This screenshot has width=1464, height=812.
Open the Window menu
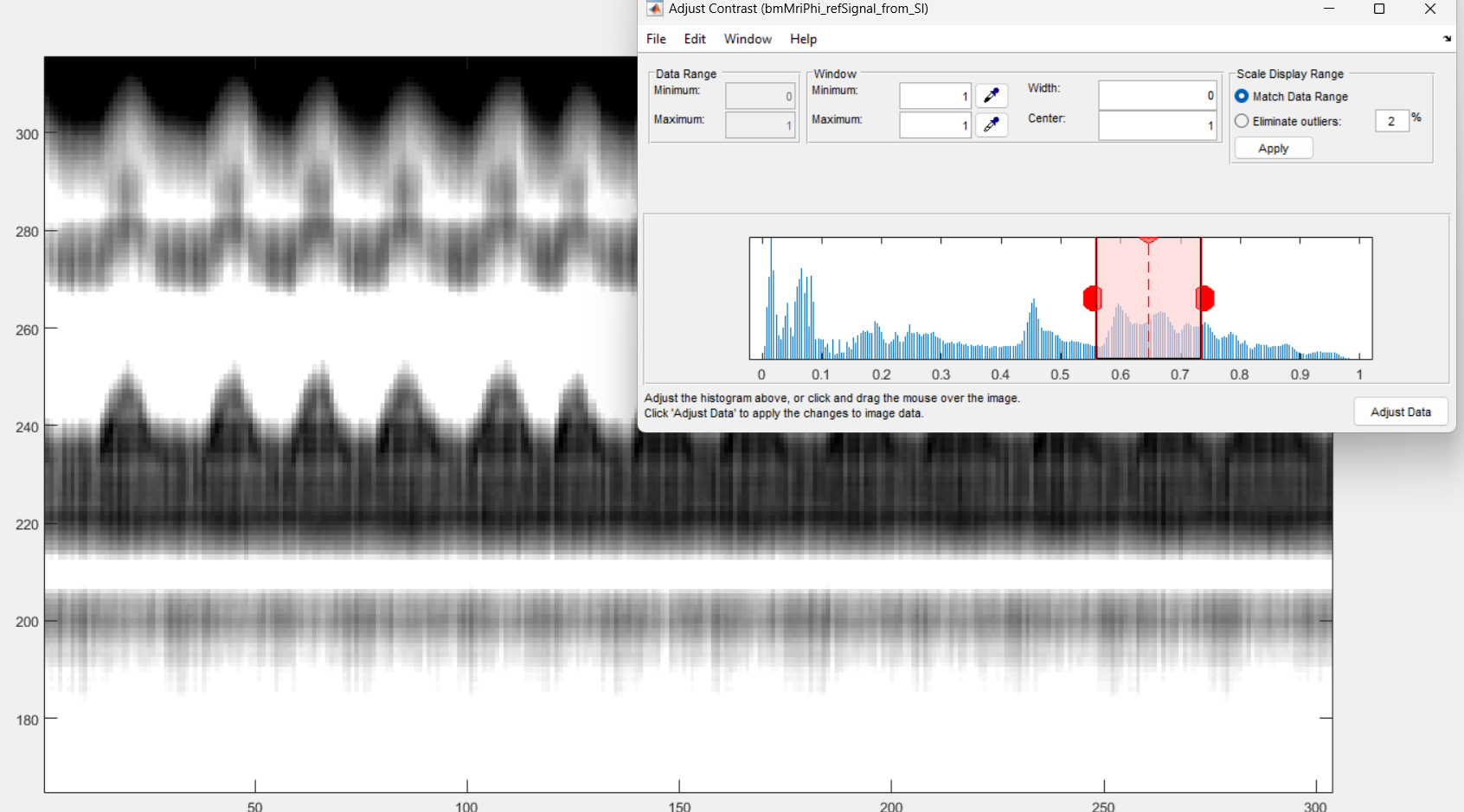click(748, 39)
